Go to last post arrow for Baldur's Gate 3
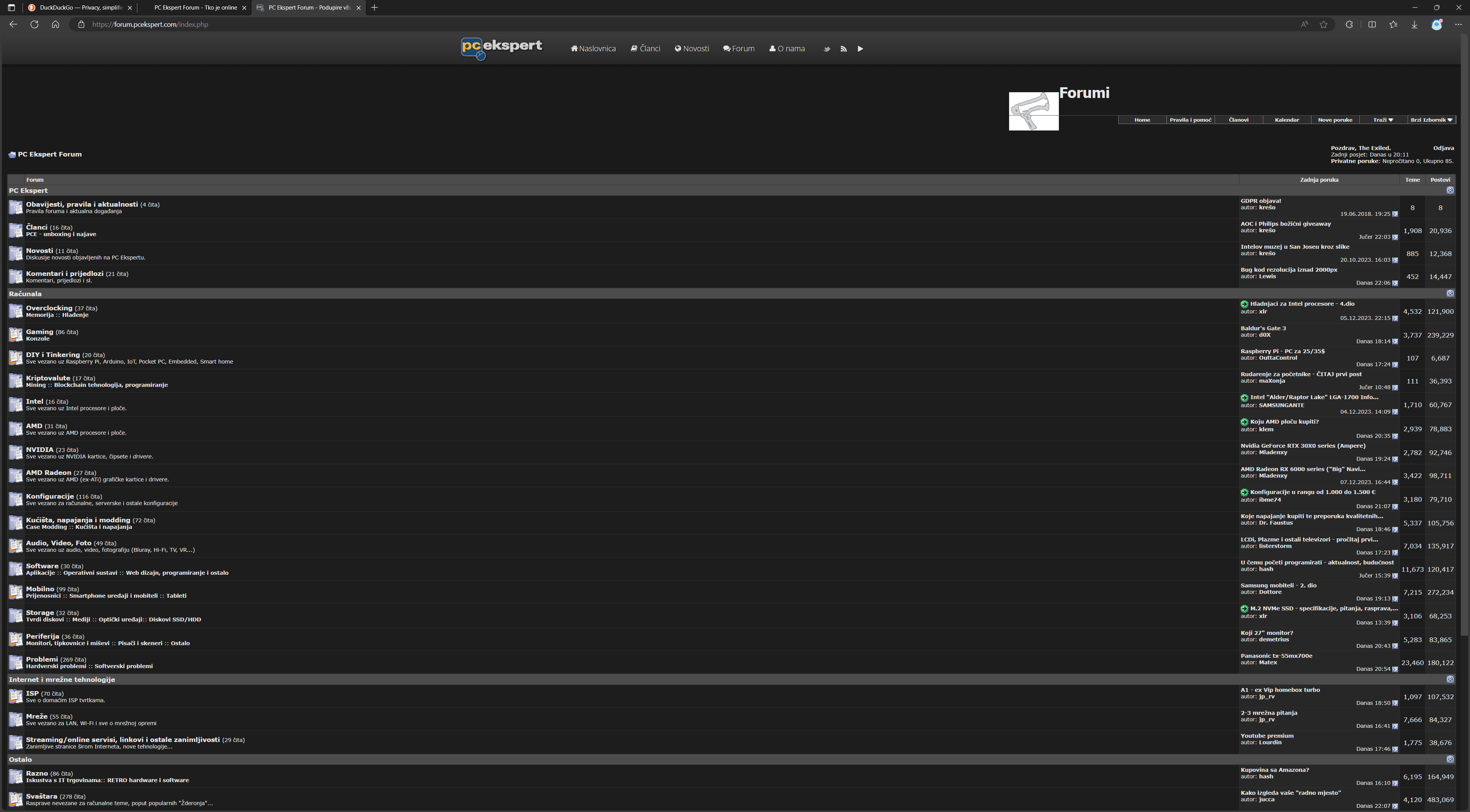The image size is (1470, 812). coord(1395,342)
